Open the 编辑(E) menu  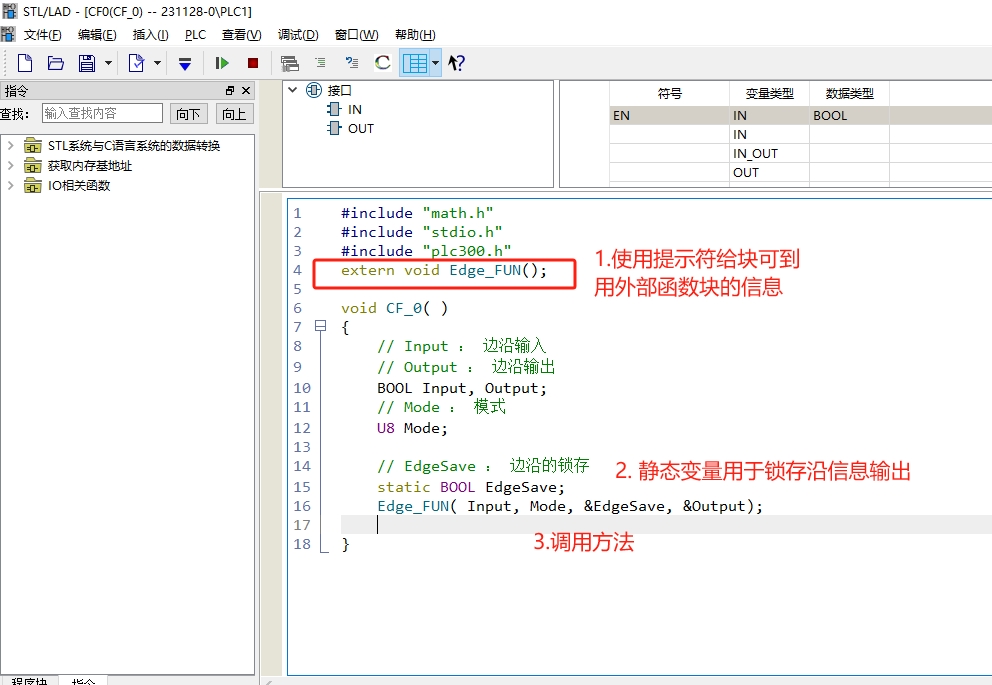pos(97,35)
